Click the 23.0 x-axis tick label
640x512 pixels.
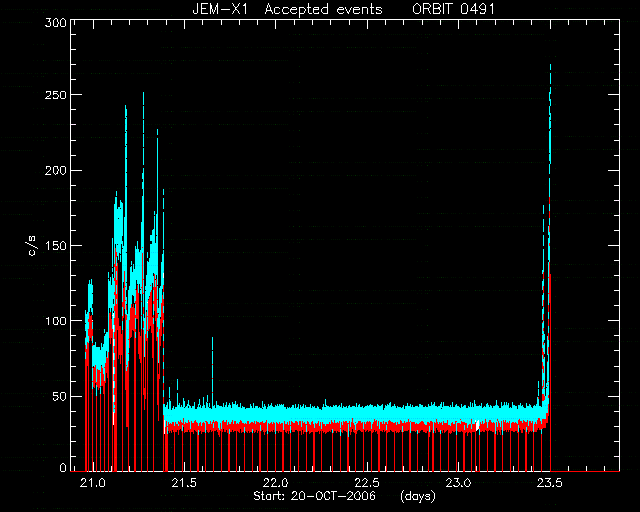pos(459,483)
